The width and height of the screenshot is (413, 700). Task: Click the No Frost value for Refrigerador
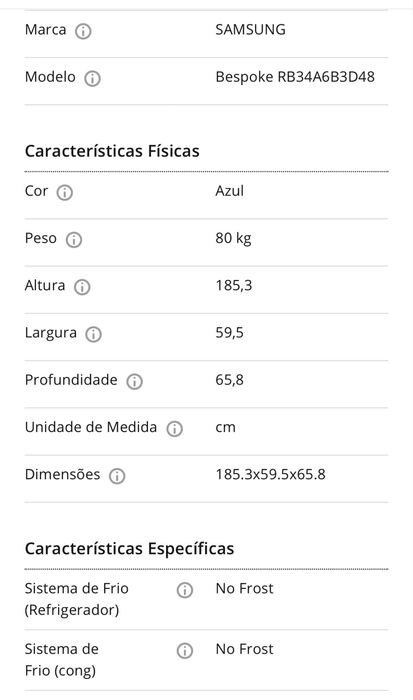pos(244,588)
